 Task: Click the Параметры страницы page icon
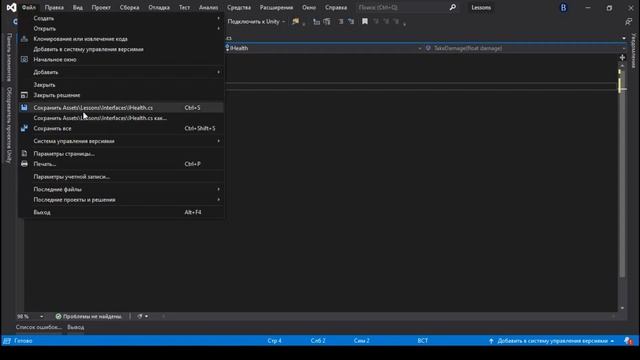click(x=24, y=153)
